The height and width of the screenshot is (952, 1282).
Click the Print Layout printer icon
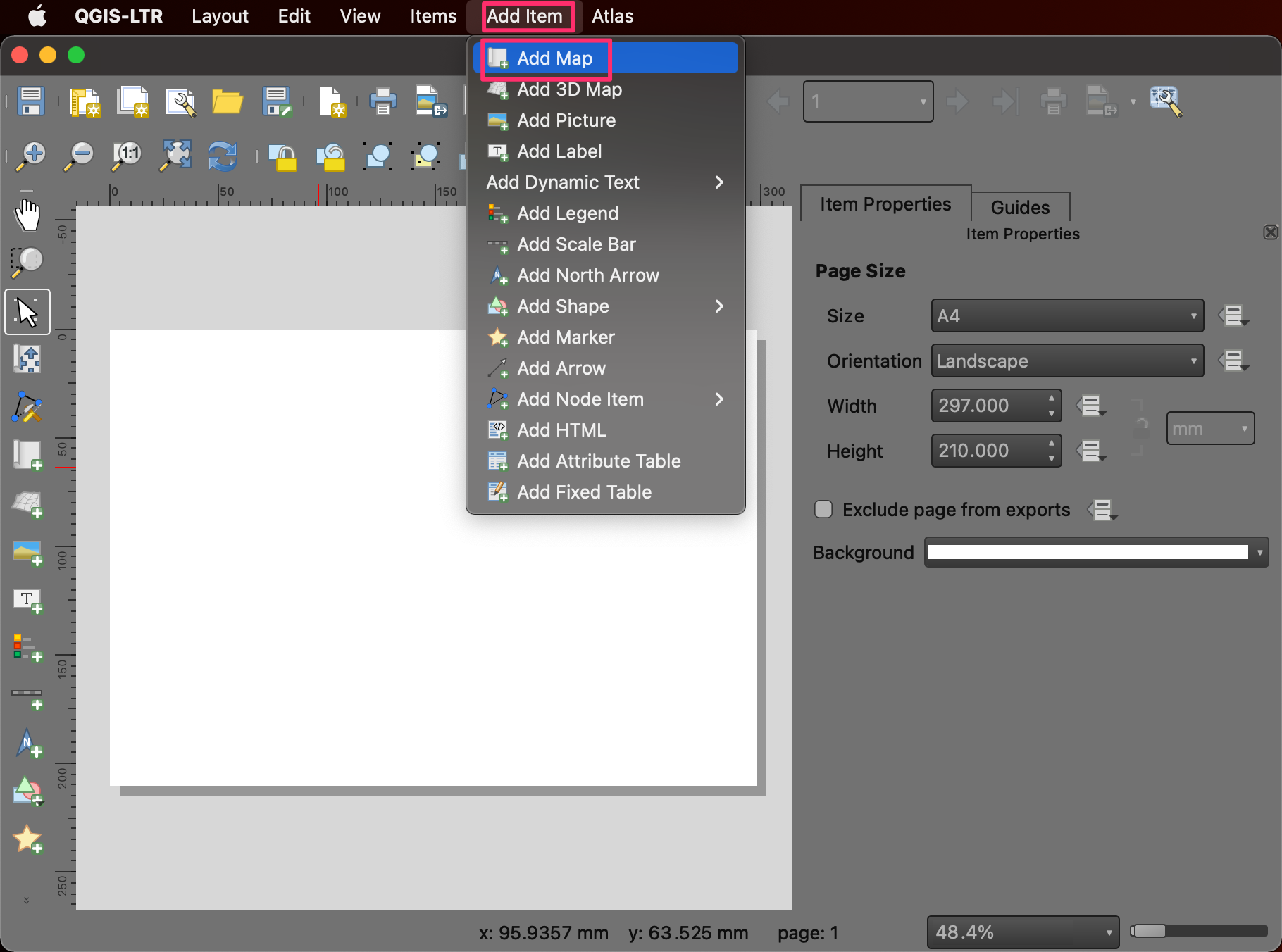click(x=382, y=101)
